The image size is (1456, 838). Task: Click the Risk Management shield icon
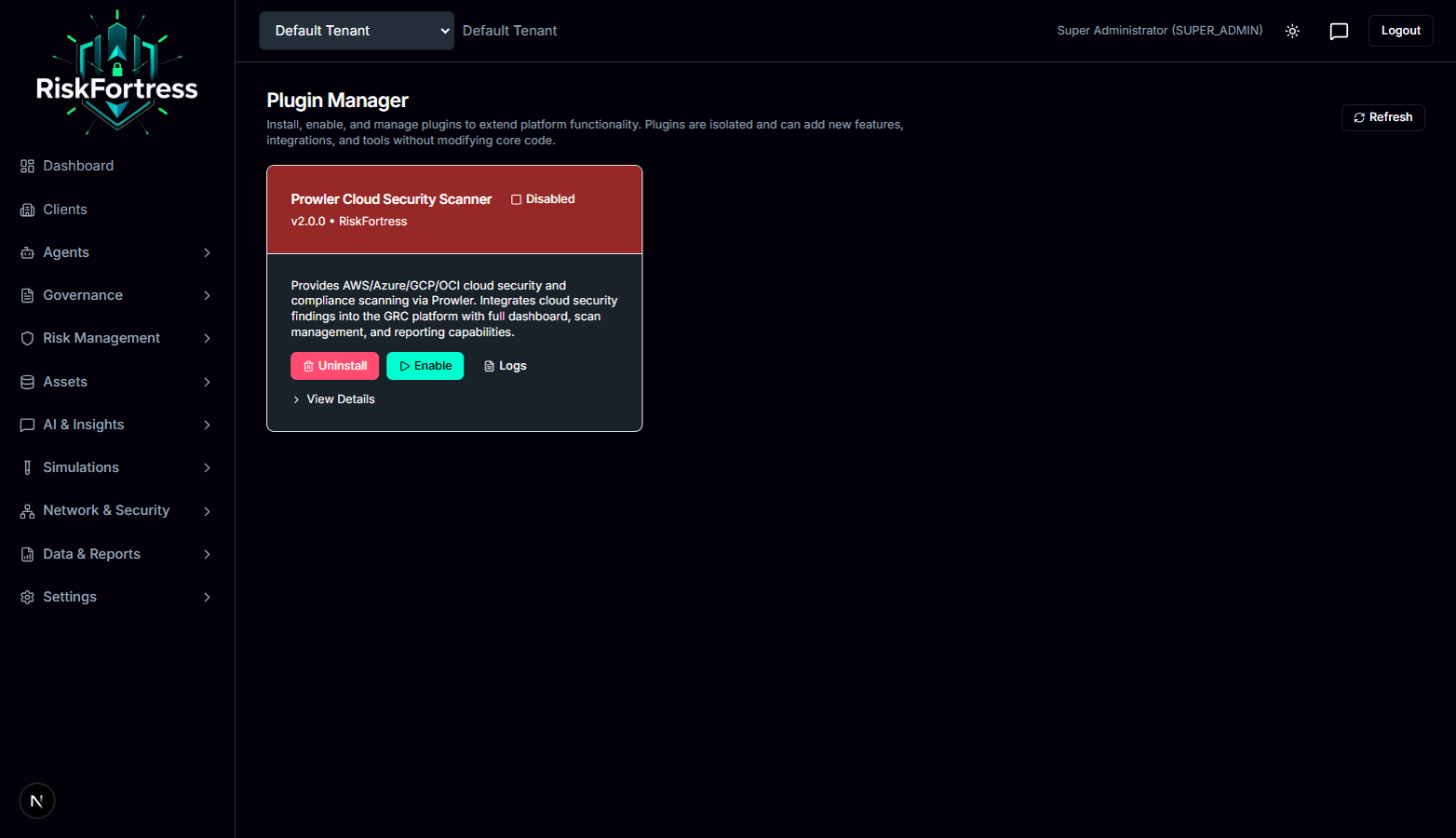tap(26, 337)
